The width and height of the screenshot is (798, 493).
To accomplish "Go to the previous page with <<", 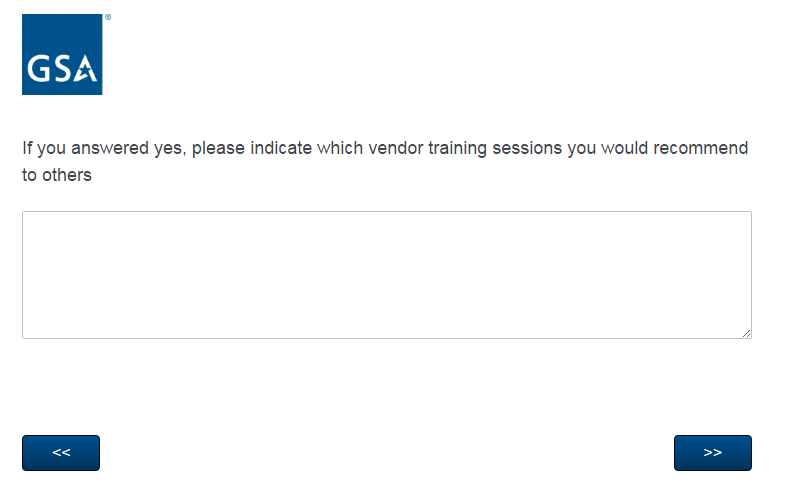I will click(61, 453).
